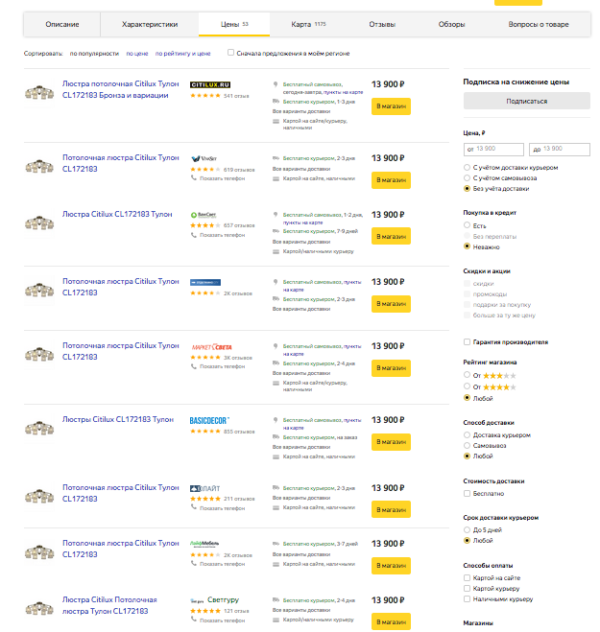Select Без учёта доставки radio button
600x632 pixels.
point(467,188)
